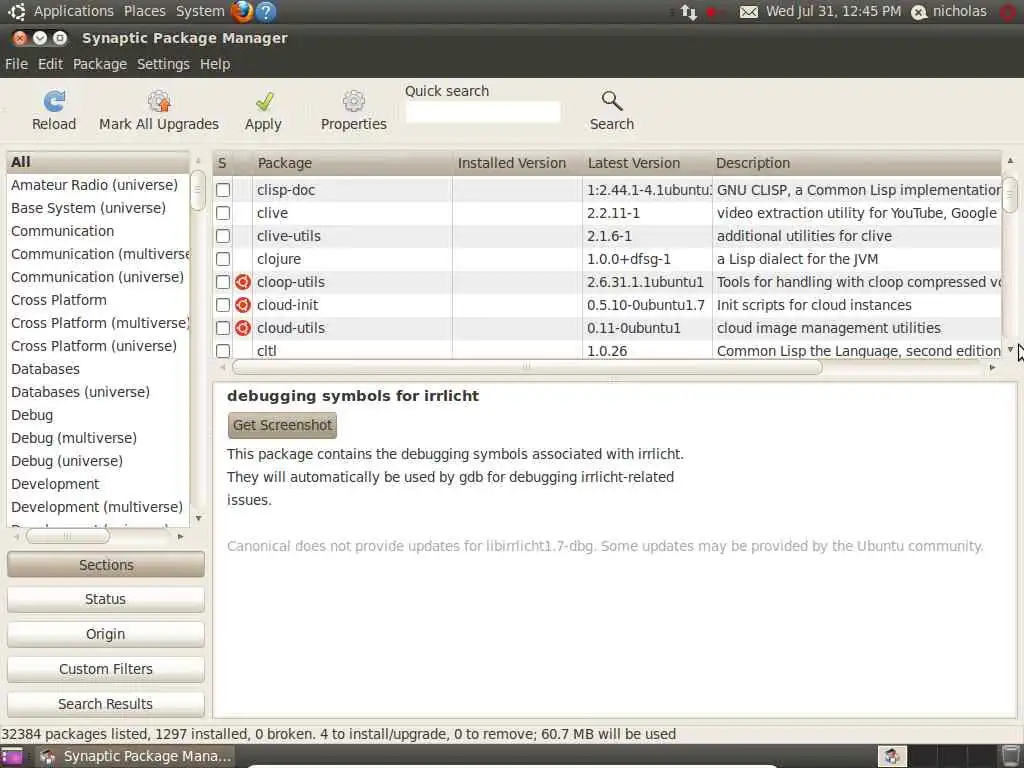The height and width of the screenshot is (768, 1024).
Task: Click the power button at top-right corner
Action: [1010, 12]
